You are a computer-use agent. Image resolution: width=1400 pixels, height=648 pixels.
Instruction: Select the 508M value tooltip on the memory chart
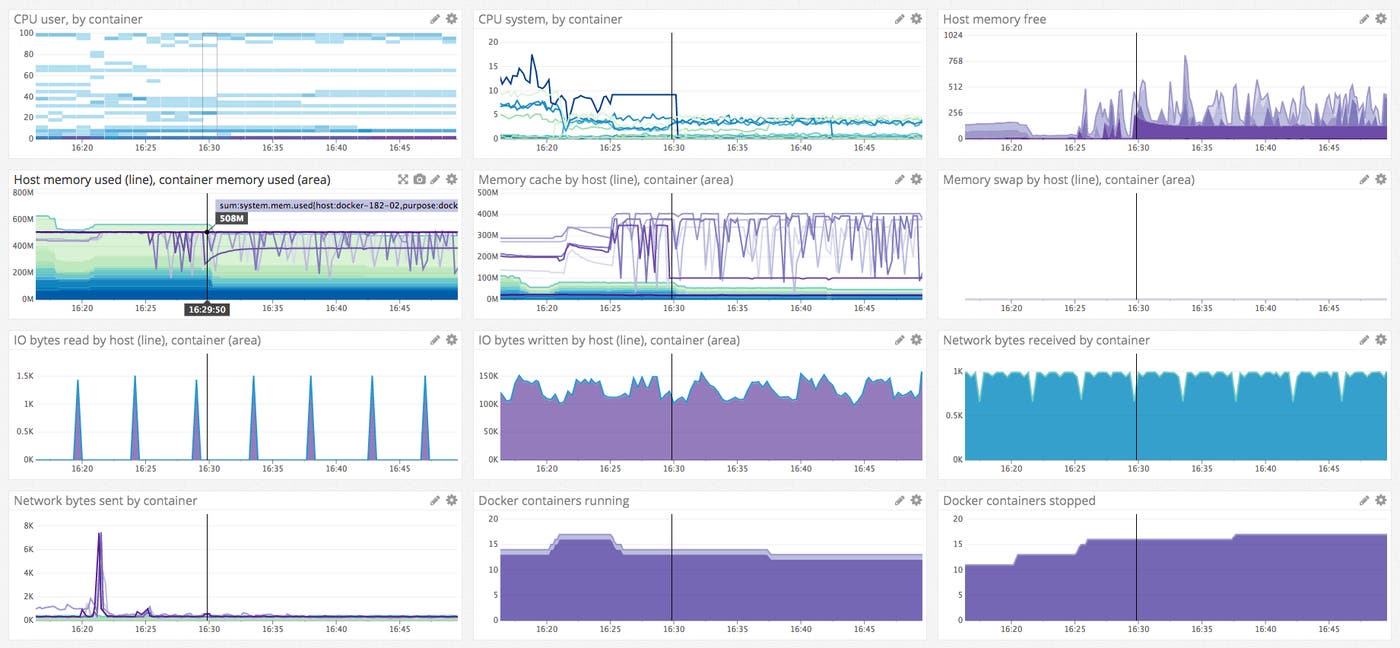click(229, 217)
